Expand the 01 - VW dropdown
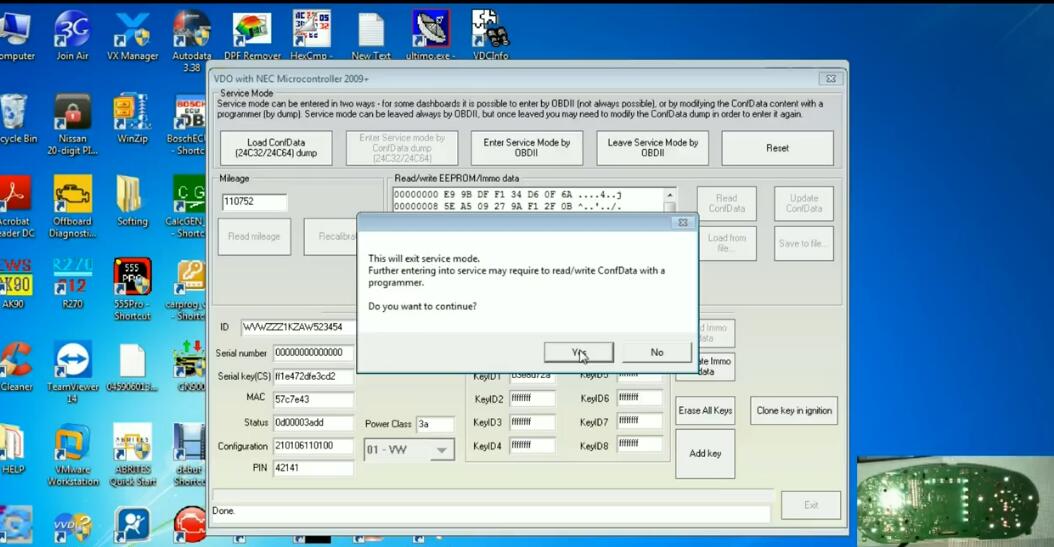This screenshot has height=547, width=1054. tap(442, 450)
